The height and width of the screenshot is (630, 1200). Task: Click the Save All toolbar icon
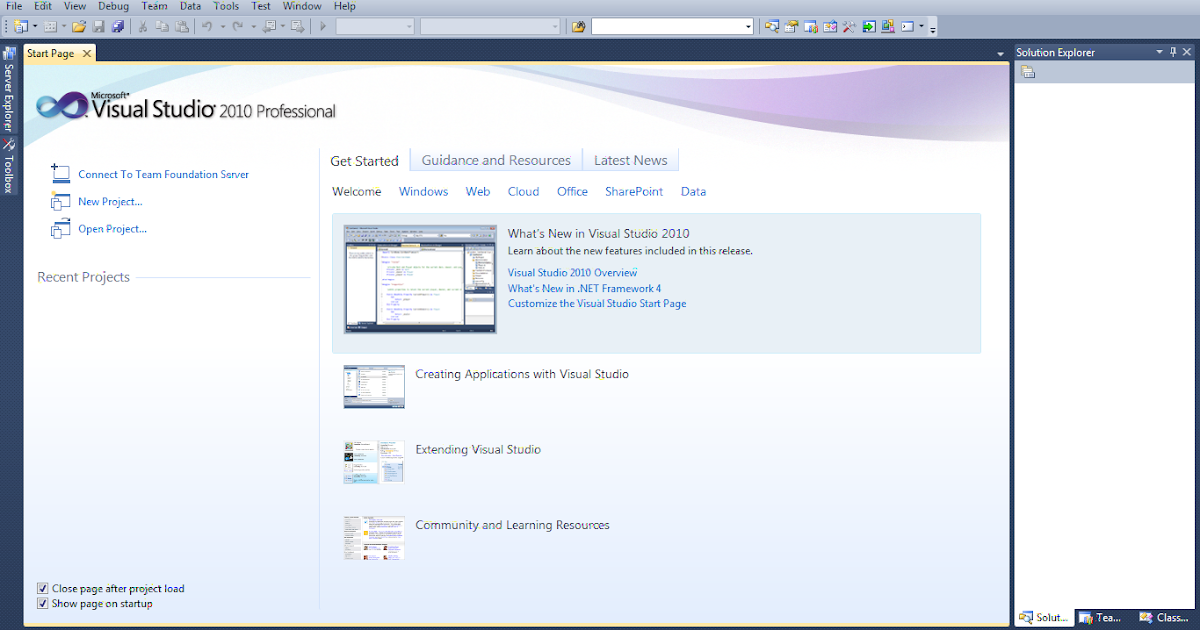click(118, 26)
